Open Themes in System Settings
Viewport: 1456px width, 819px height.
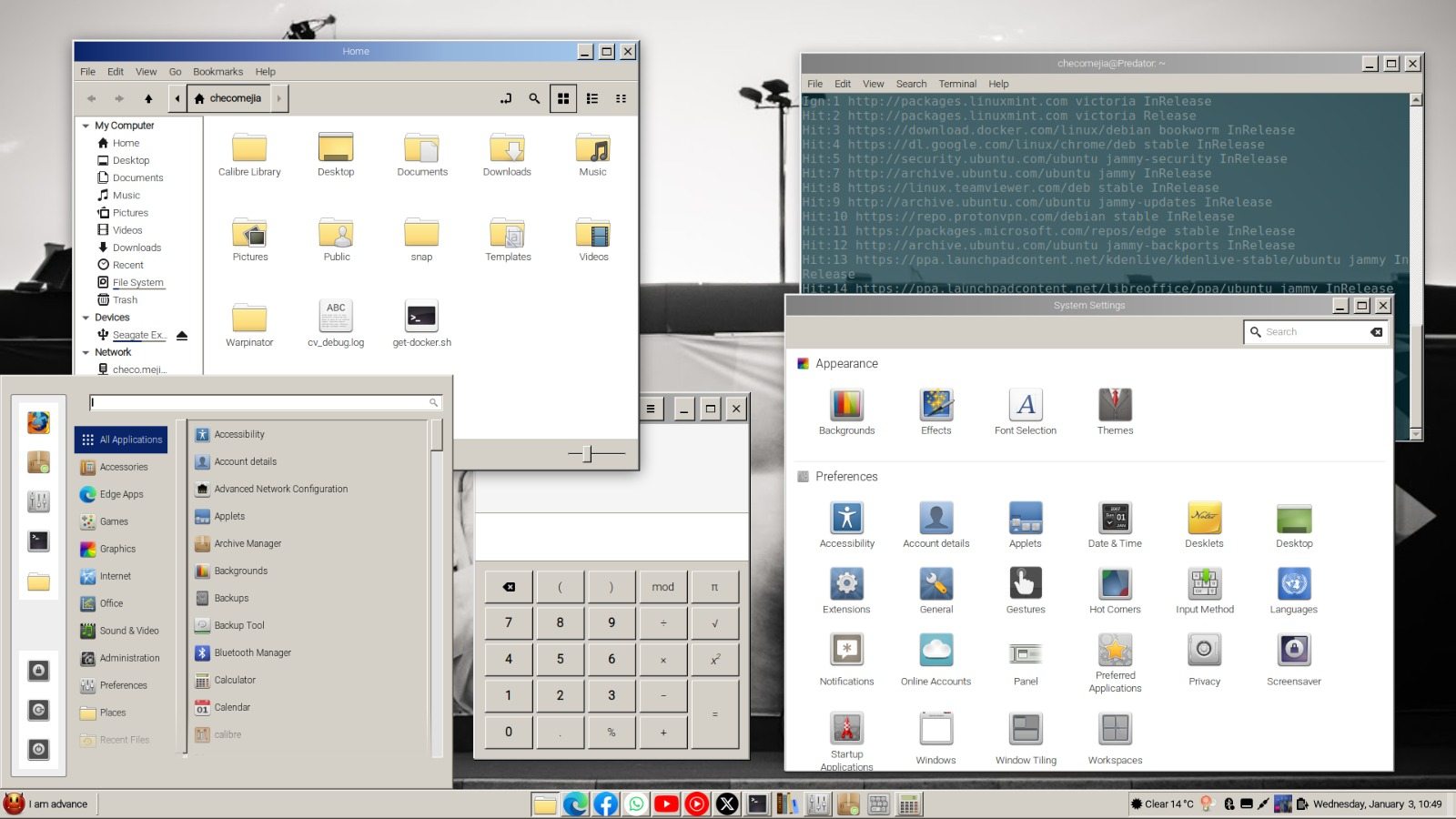(1115, 412)
